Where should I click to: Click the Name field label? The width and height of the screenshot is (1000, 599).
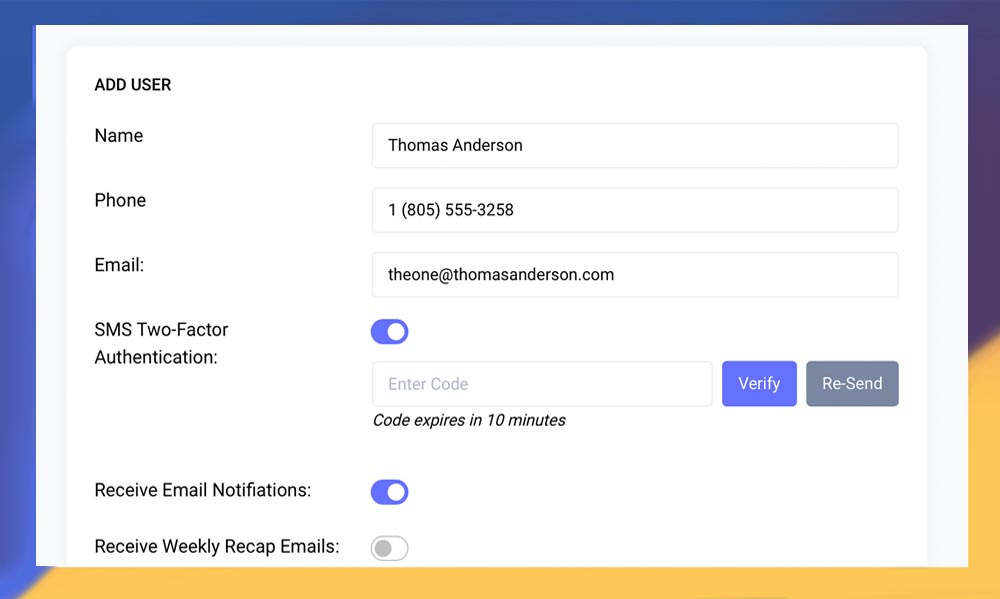point(119,136)
